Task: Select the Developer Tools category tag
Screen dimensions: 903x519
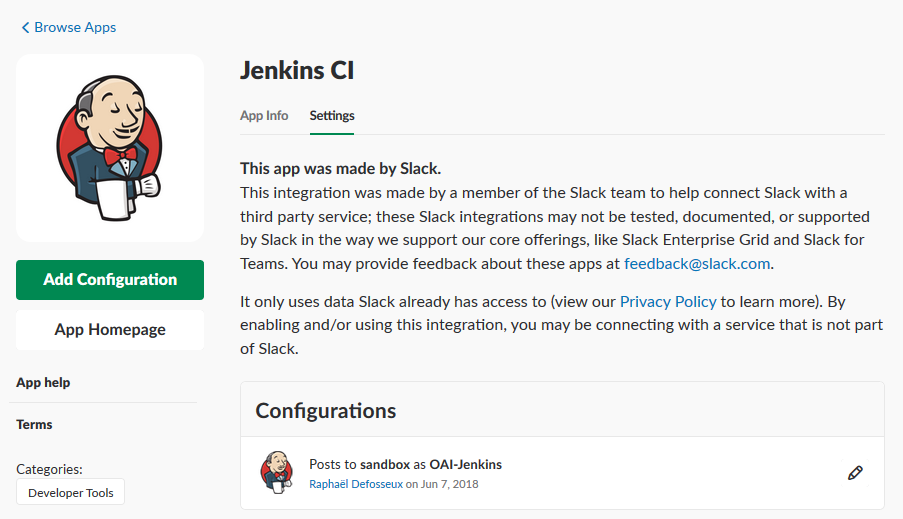Action: pyautogui.click(x=71, y=493)
